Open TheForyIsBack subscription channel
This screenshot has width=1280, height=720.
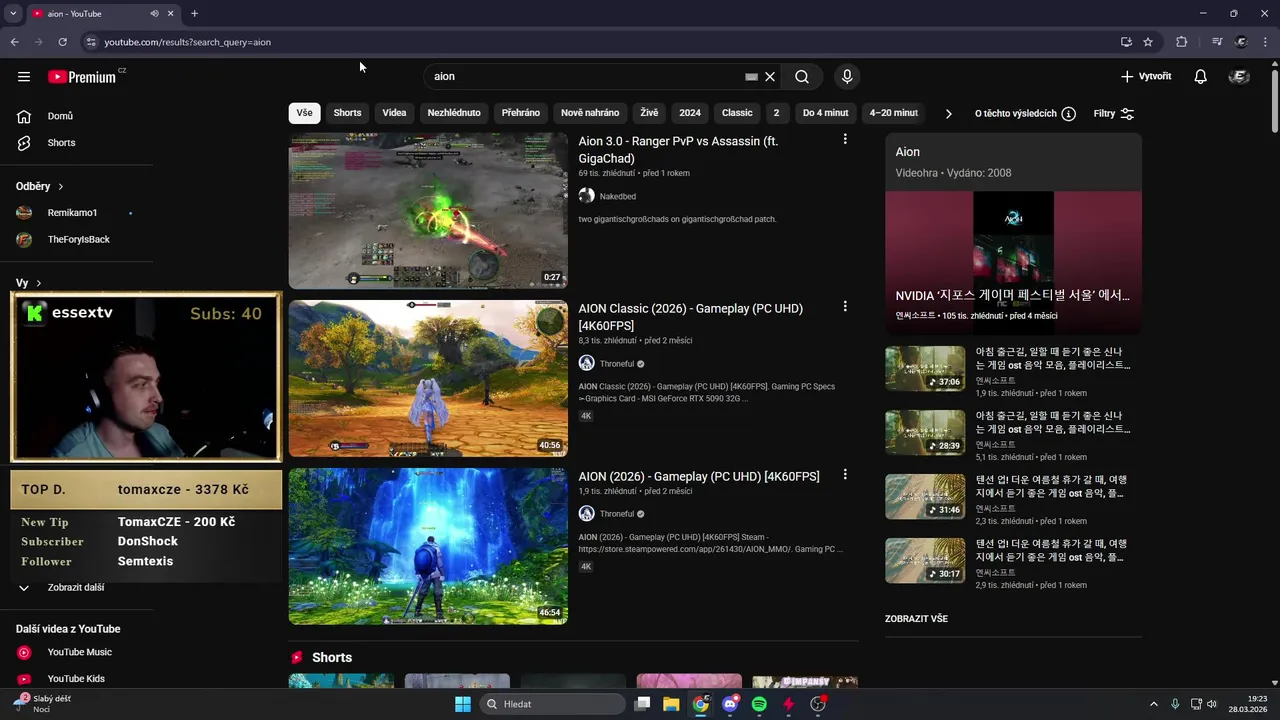point(78,240)
